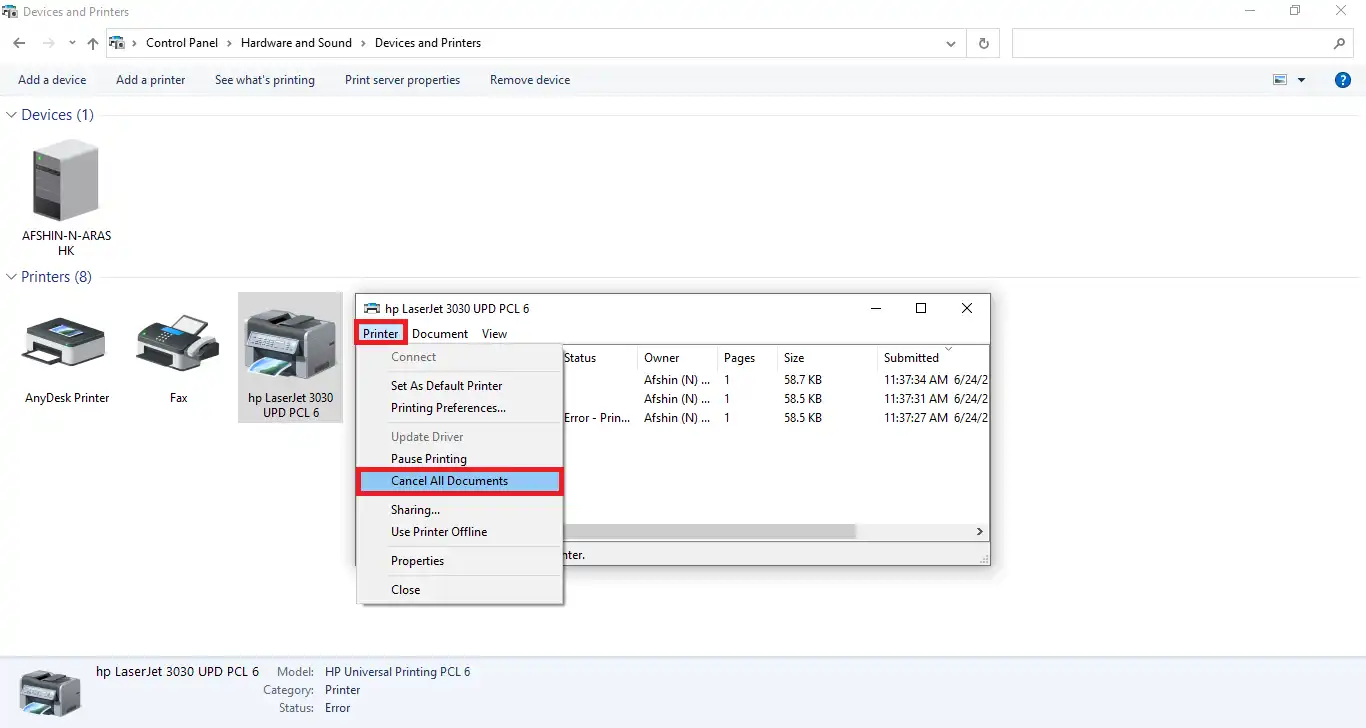Click the hp LaserJet 3030 printer icon
This screenshot has width=1366, height=728.
point(290,345)
